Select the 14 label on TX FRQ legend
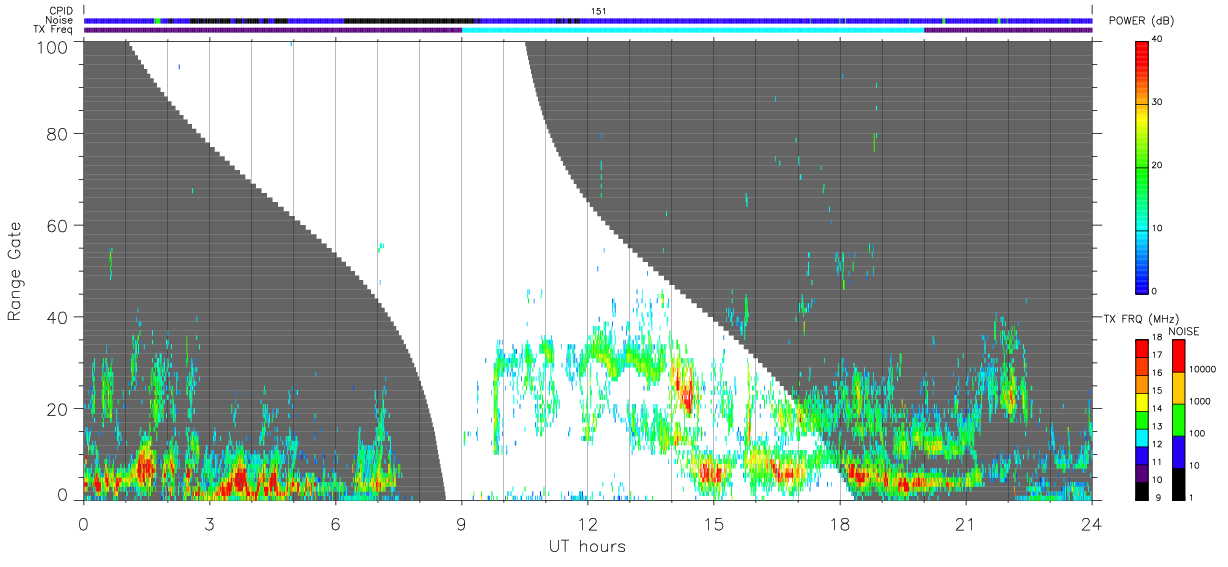This screenshot has width=1228, height=567. click(x=1157, y=408)
